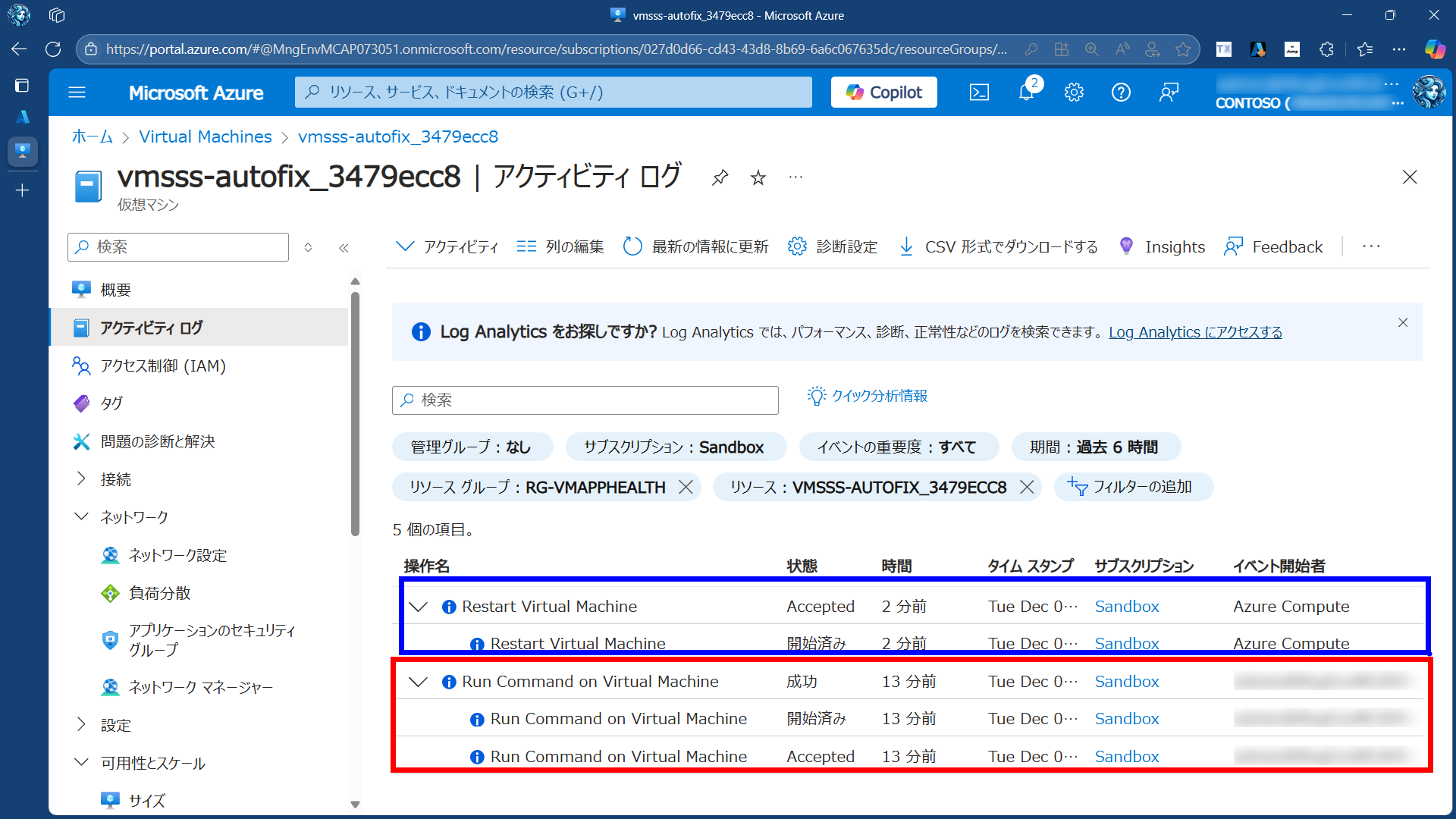Remove the VMSSS-AUTOFIX_3479ECC8 resource filter
This screenshot has width=1456, height=819.
point(1027,487)
